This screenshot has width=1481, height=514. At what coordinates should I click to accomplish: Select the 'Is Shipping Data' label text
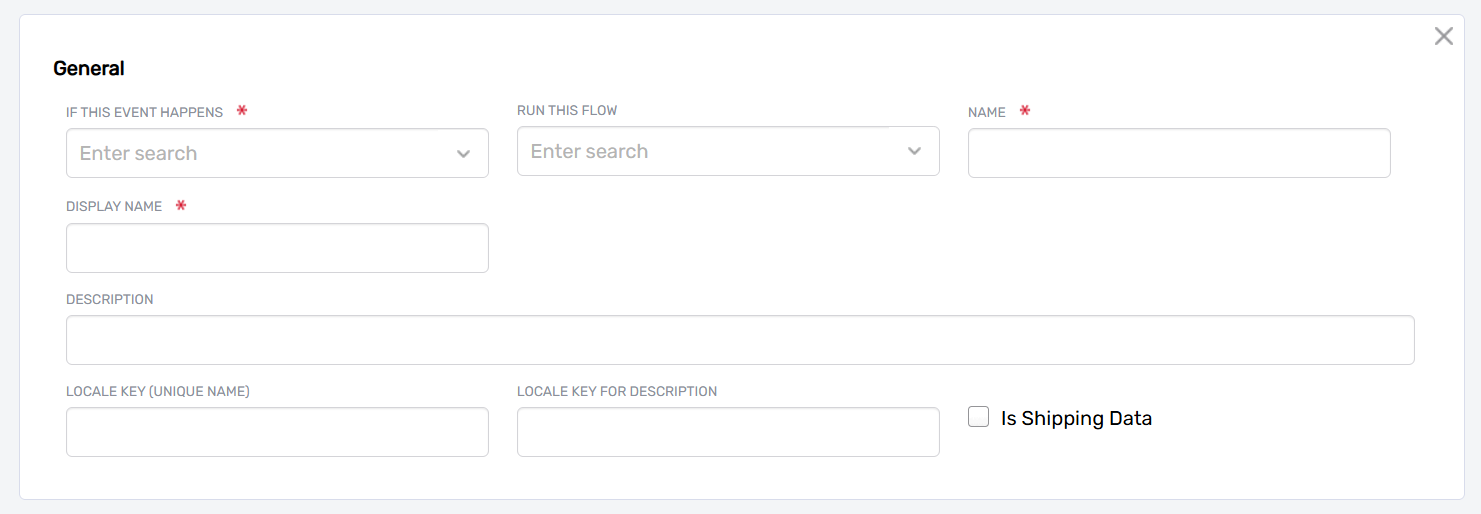[1076, 419]
